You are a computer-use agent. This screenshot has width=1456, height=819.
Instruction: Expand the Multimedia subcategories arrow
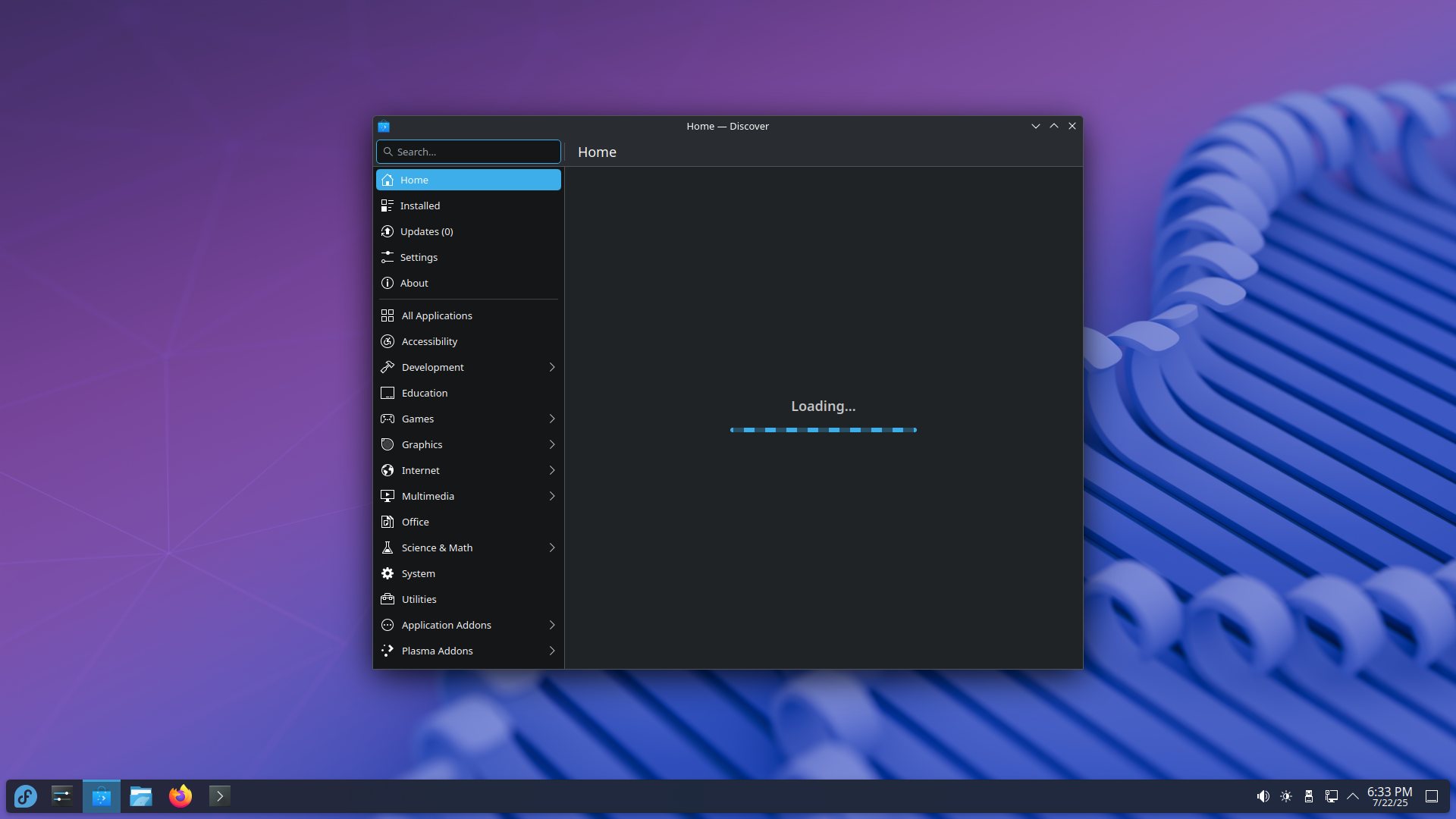(552, 496)
